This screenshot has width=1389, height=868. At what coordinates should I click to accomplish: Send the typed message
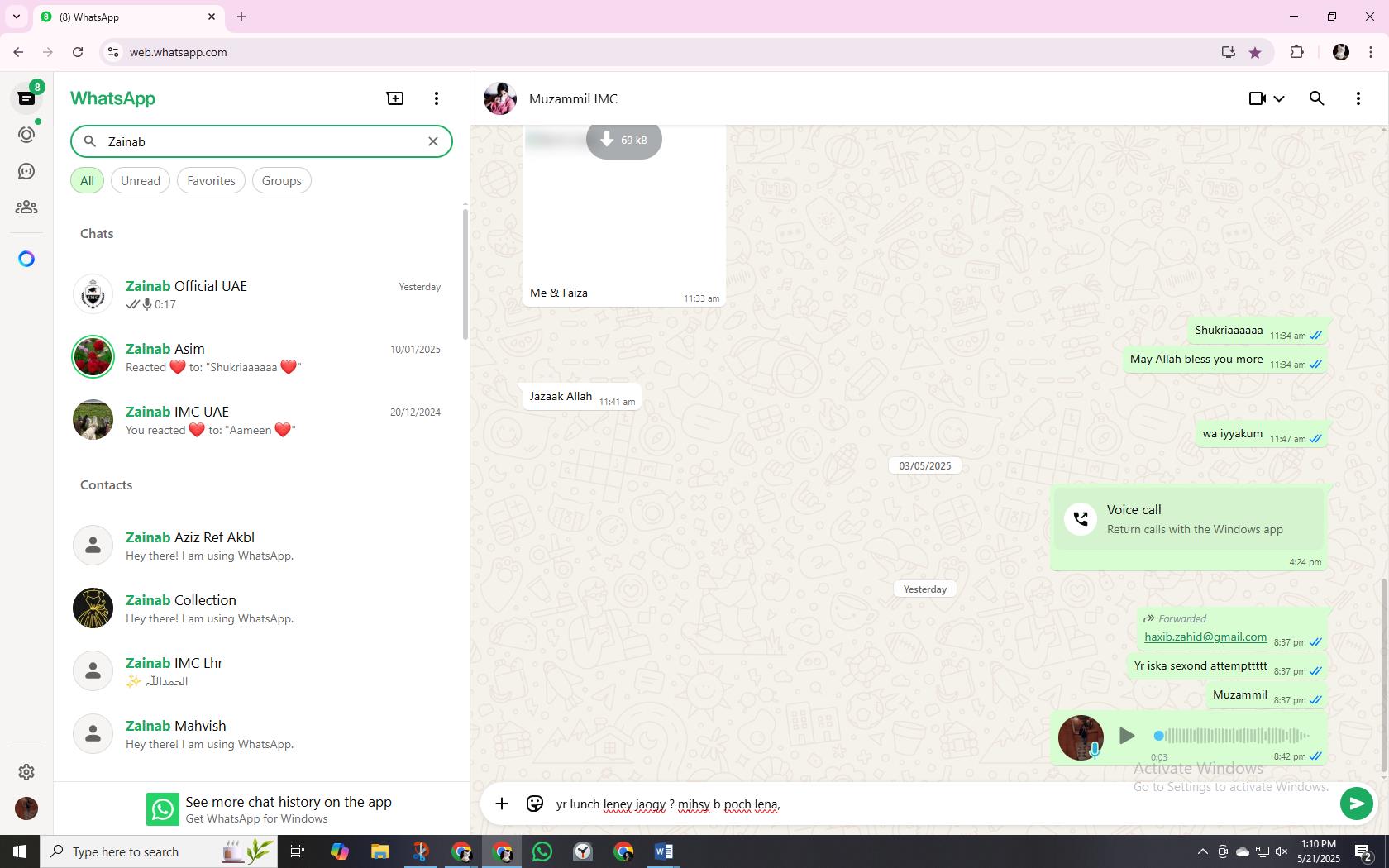click(1356, 804)
